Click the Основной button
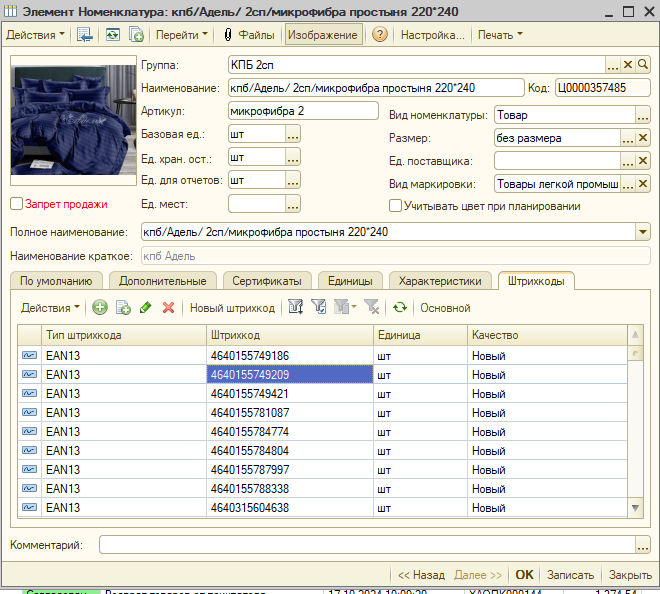This screenshot has height=594, width=660. [445, 308]
